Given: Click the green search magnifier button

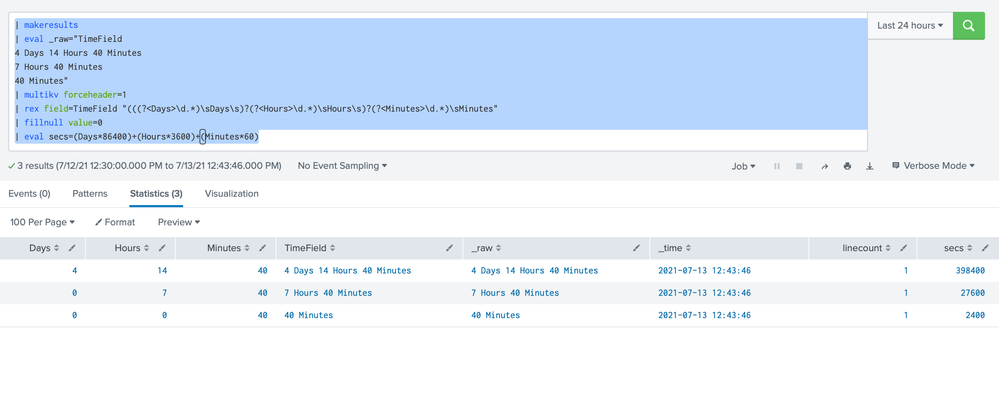Looking at the screenshot, I should (x=968, y=26).
